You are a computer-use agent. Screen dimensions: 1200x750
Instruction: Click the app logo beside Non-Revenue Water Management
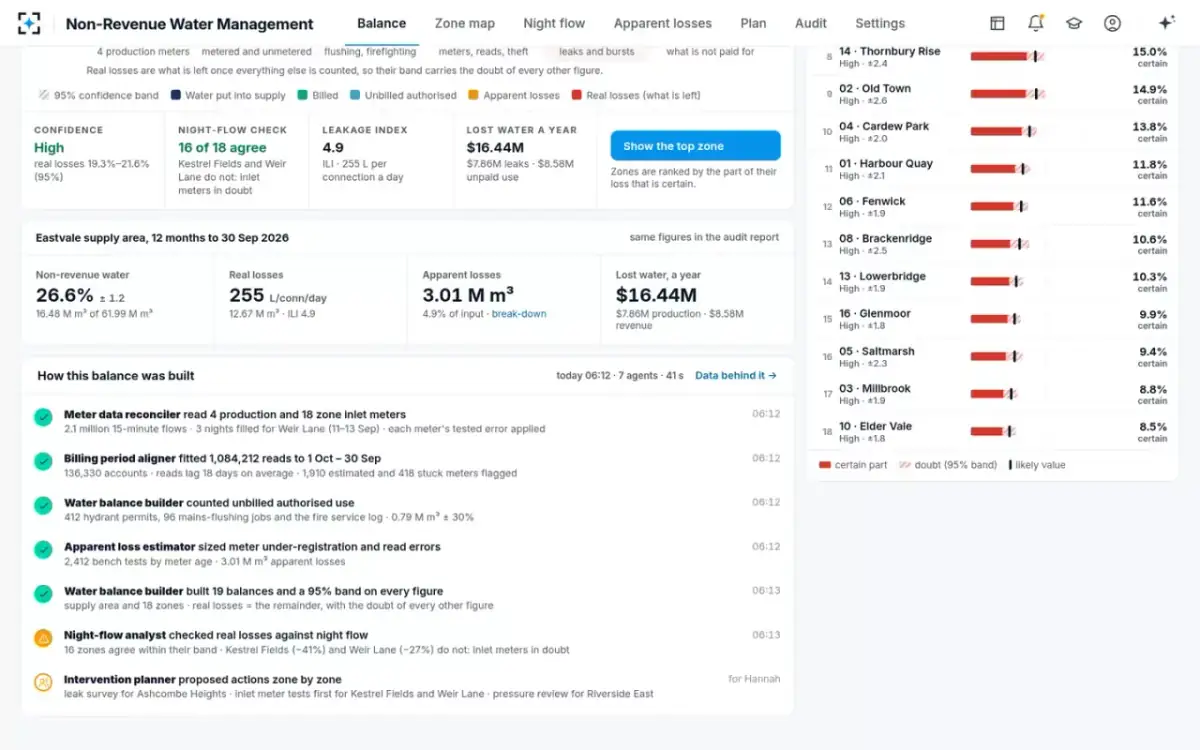tap(30, 23)
